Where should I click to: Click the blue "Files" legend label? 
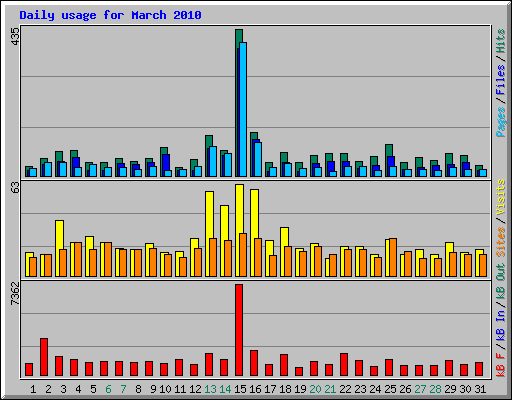tap(501, 80)
